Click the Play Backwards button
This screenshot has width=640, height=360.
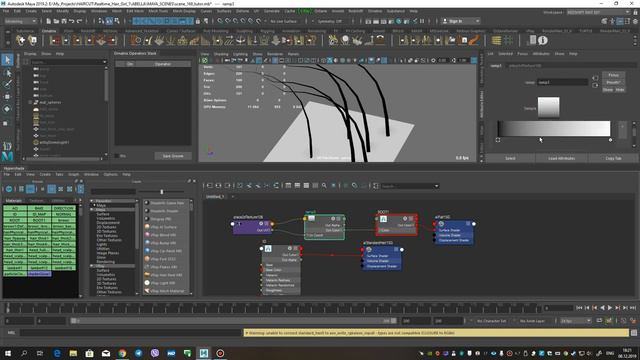pyautogui.click(x=602, y=308)
